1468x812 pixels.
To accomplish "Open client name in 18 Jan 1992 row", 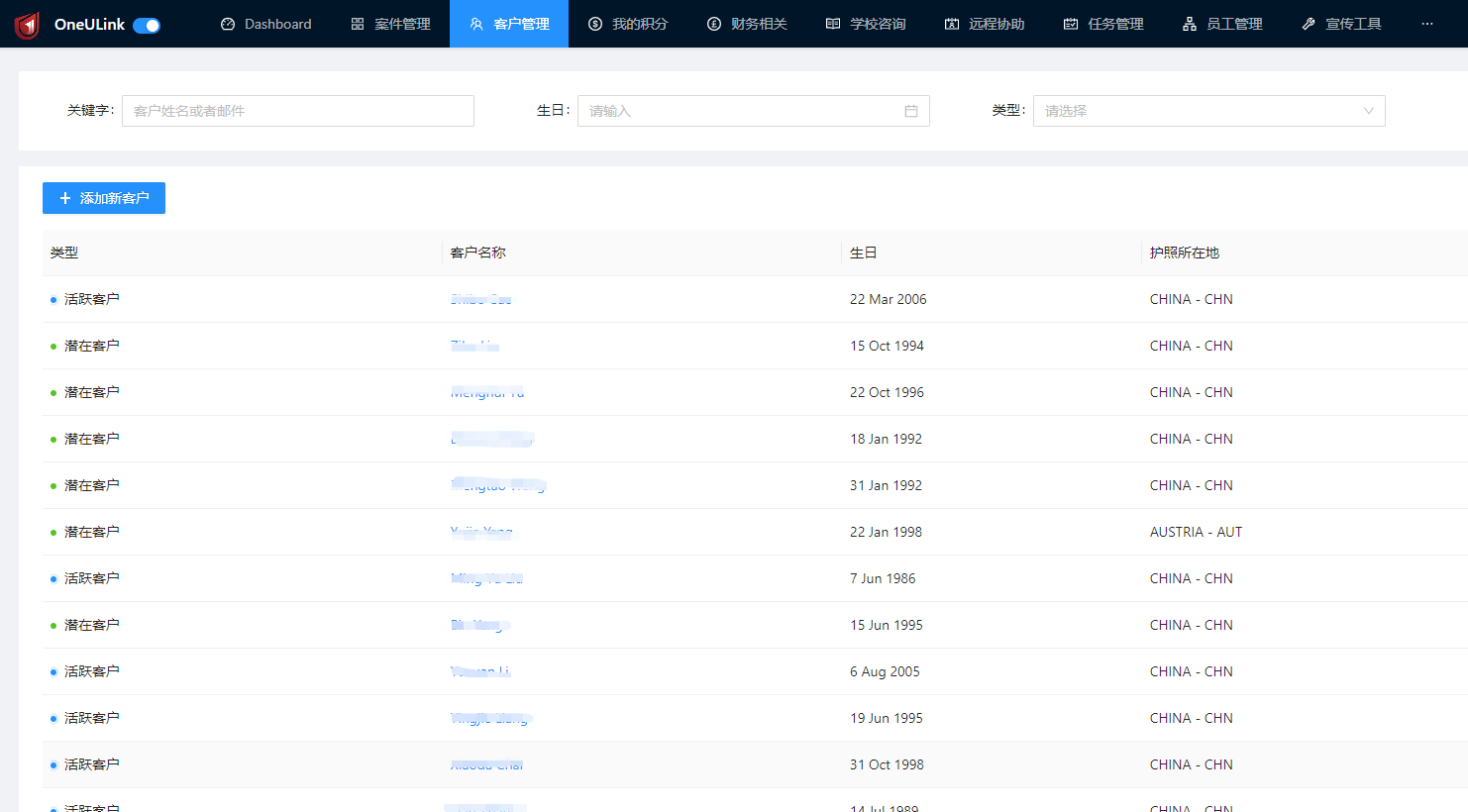I will 492,439.
